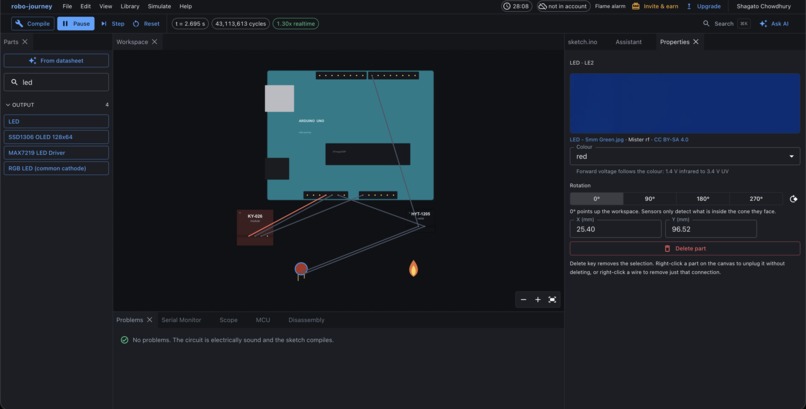
Task: Switch to the Assistant tab
Action: (x=628, y=42)
